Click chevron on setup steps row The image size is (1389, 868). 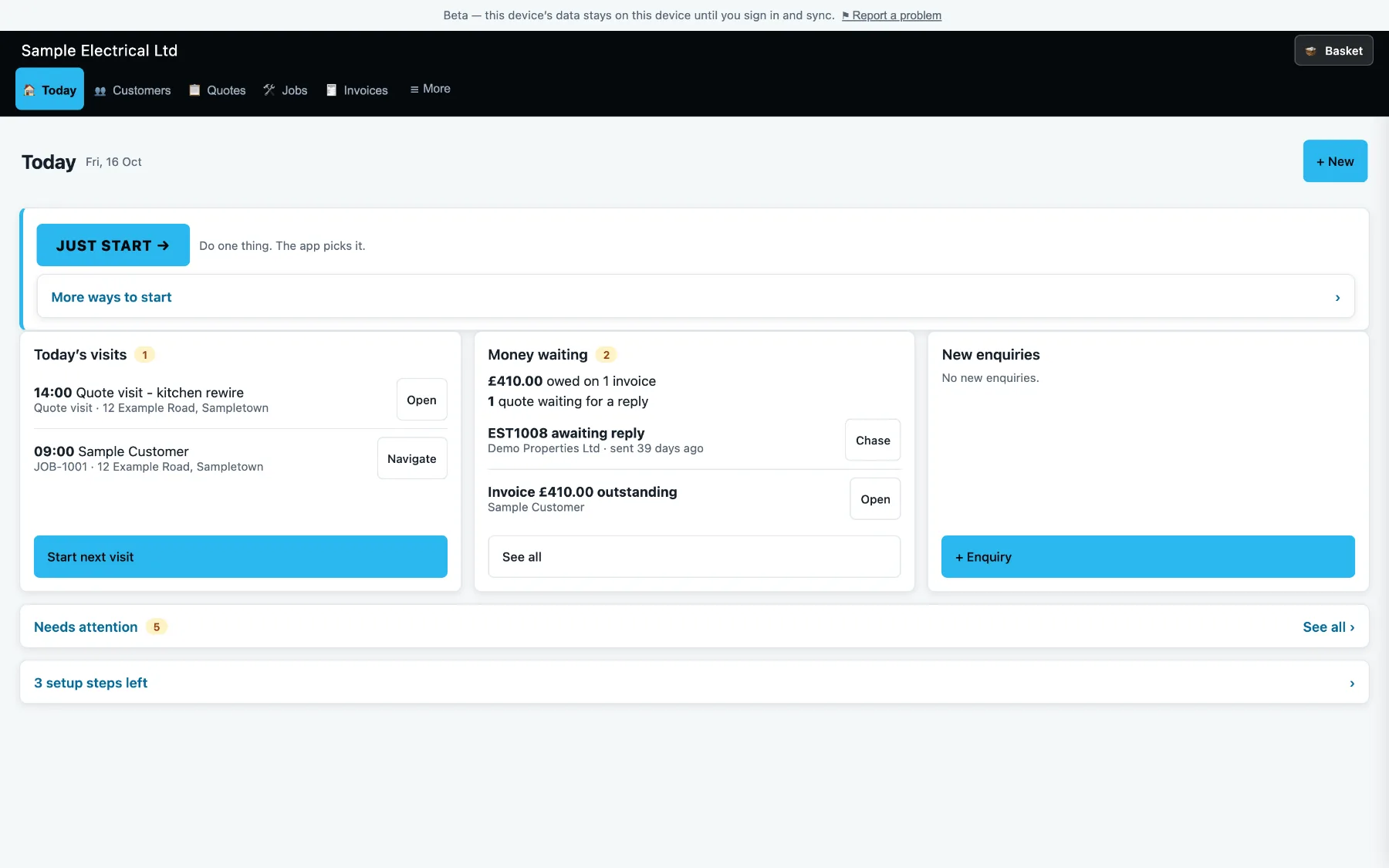point(1352,684)
